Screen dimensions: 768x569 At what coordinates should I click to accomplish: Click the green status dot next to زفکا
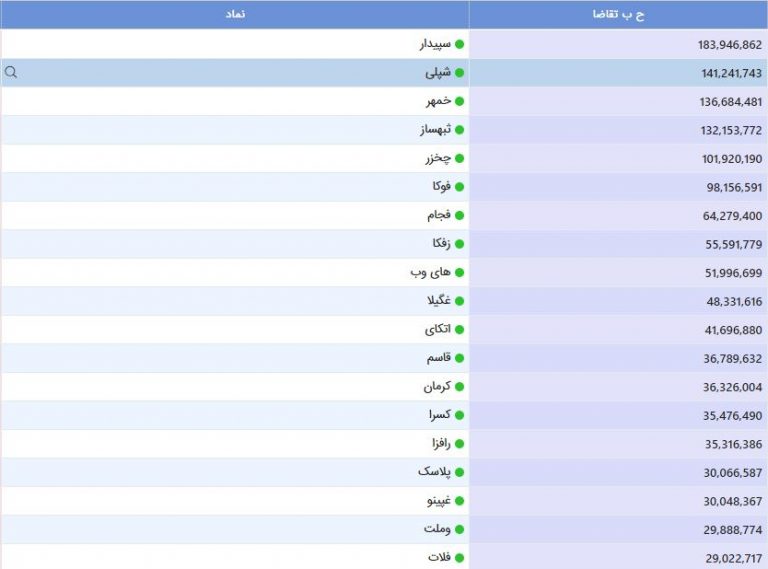tap(459, 244)
